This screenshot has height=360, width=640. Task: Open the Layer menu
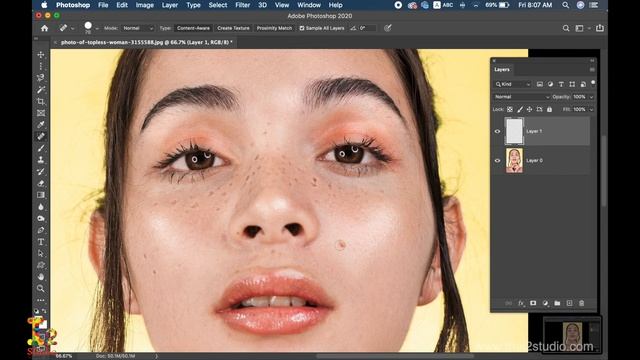[170, 5]
